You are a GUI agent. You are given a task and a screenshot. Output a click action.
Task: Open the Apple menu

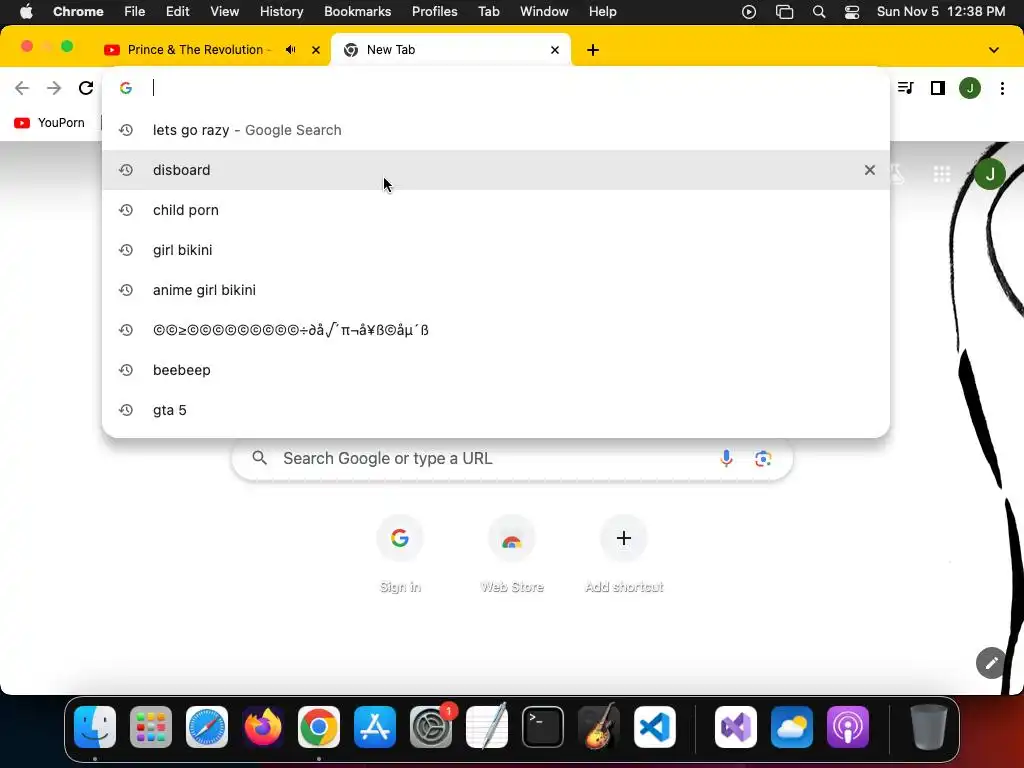pyautogui.click(x=26, y=11)
